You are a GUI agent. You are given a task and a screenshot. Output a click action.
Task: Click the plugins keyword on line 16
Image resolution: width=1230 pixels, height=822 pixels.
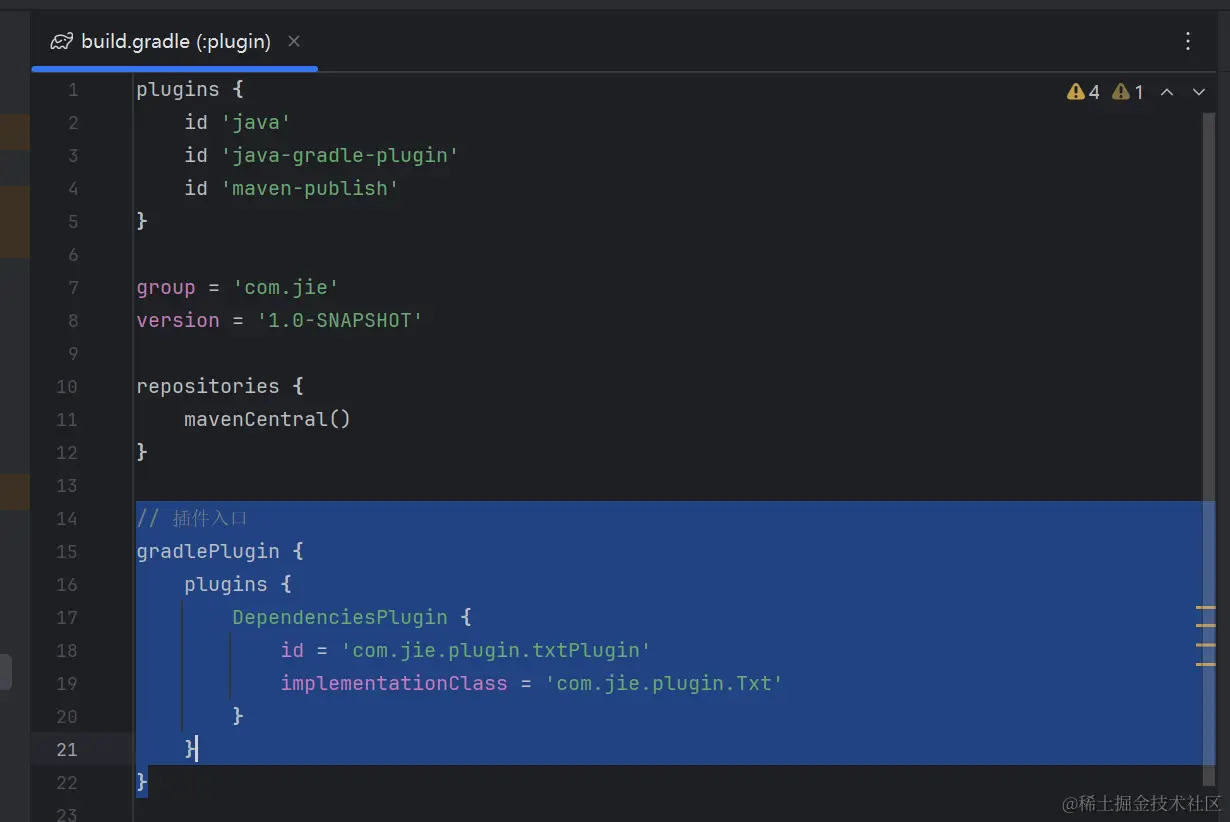(x=226, y=584)
